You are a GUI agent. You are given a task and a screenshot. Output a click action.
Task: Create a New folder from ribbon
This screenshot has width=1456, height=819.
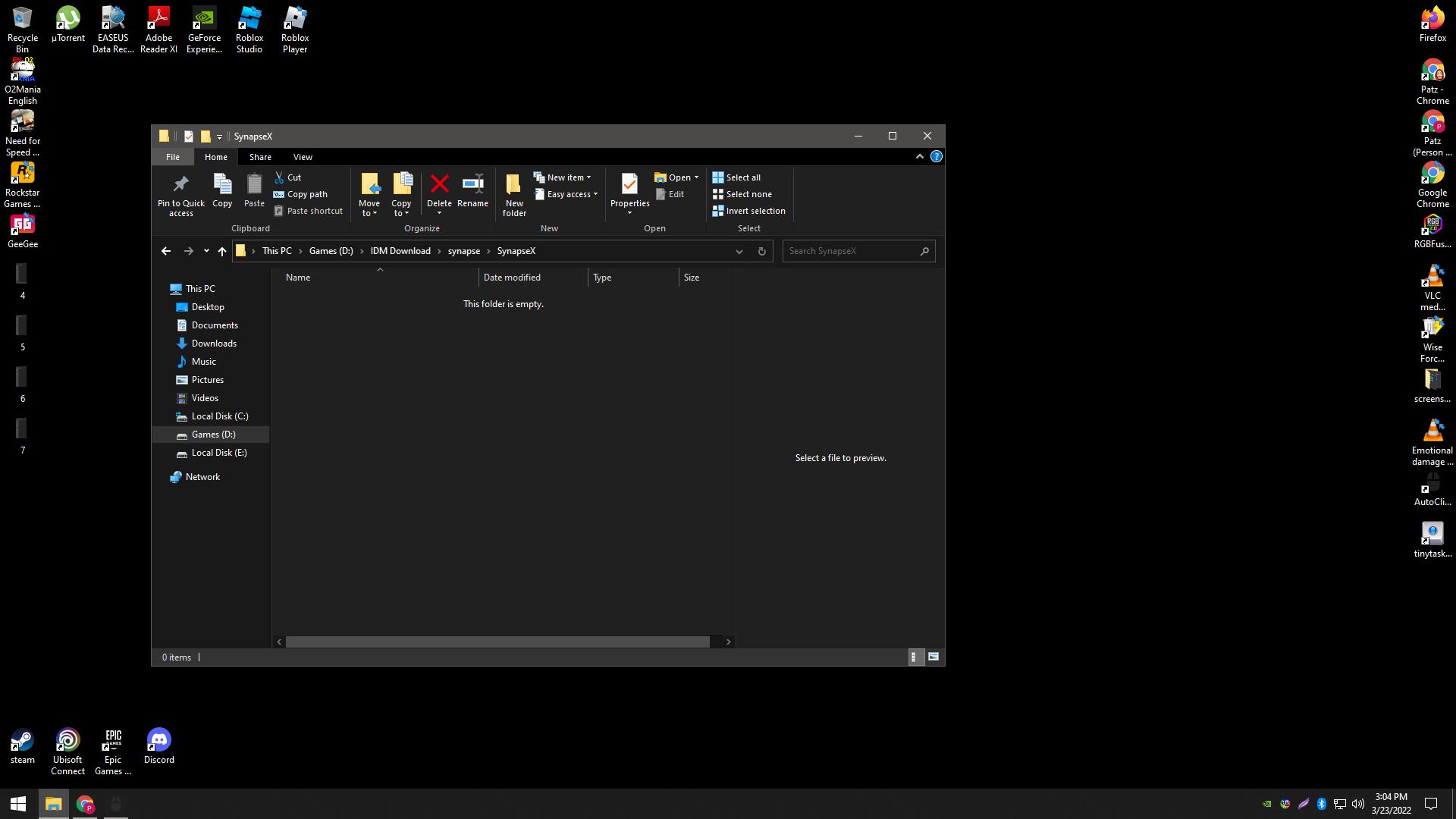click(x=513, y=192)
